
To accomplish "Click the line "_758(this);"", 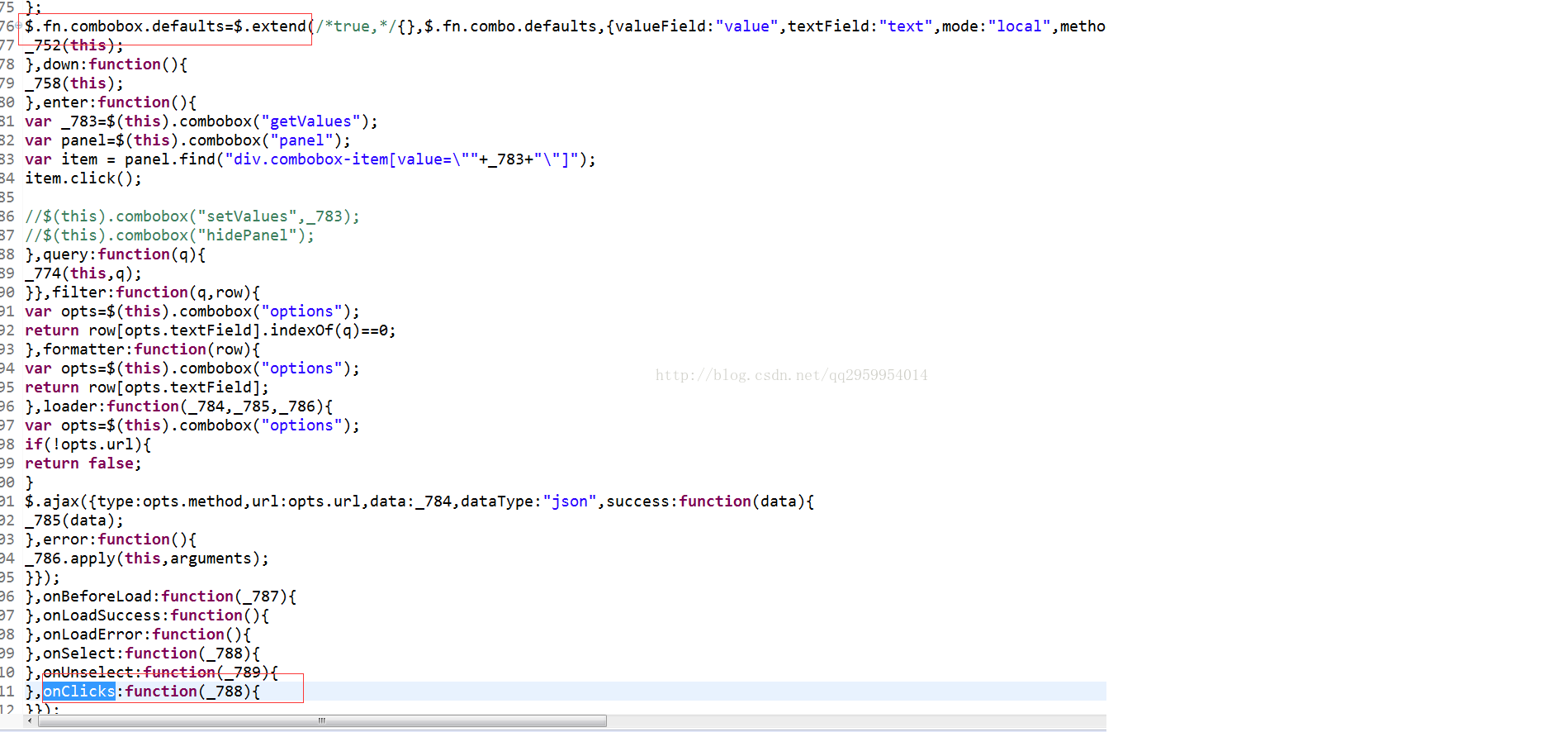I will tap(74, 83).
